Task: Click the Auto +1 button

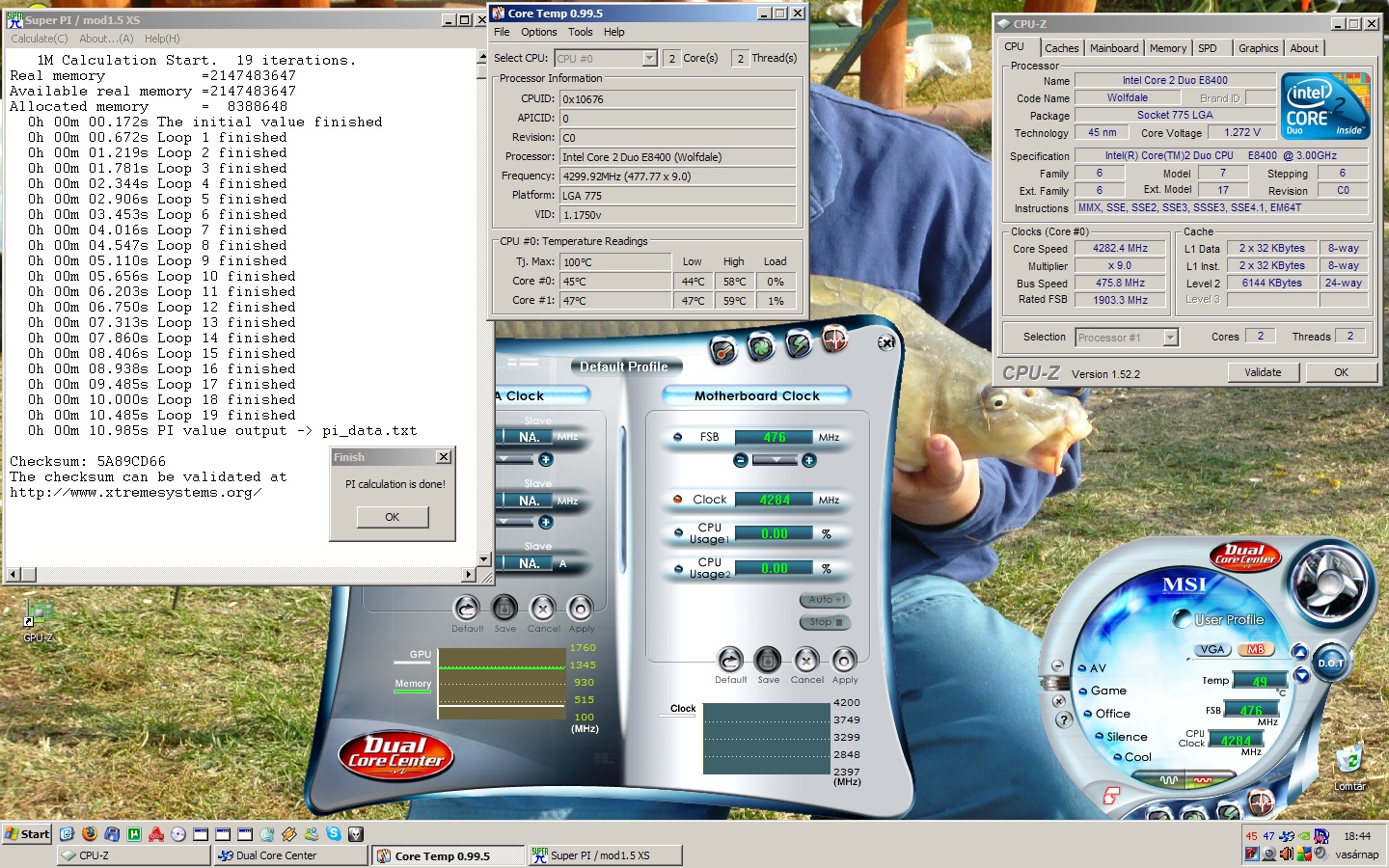Action: 825,600
